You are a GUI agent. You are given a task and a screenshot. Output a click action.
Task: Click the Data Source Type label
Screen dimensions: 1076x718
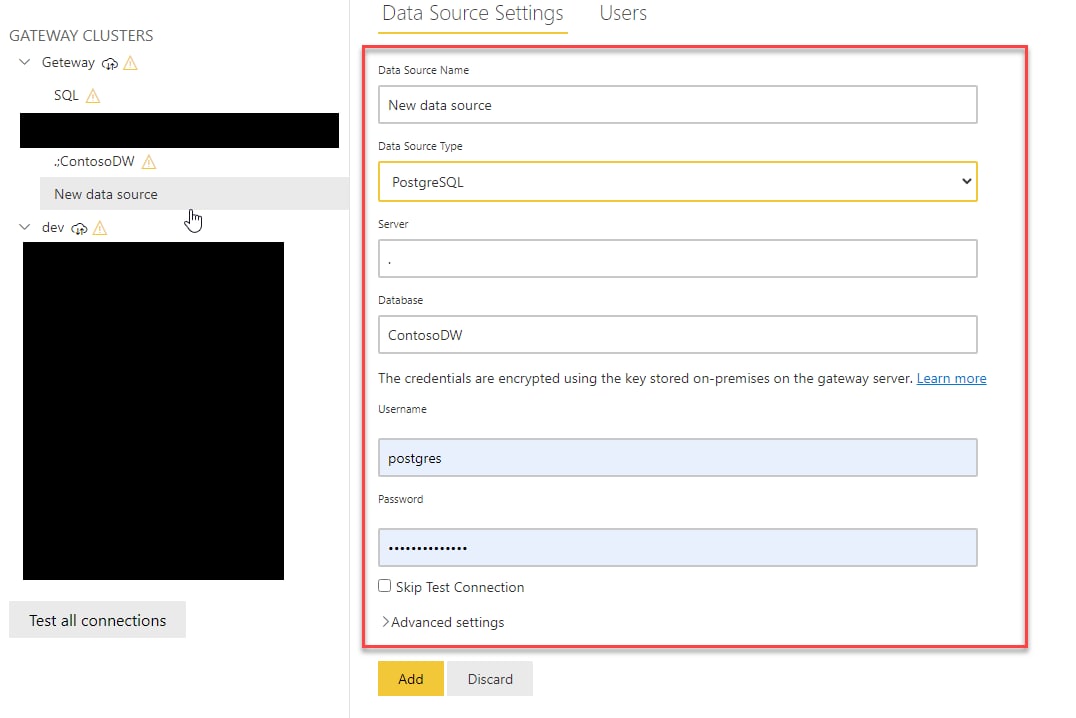click(x=420, y=146)
